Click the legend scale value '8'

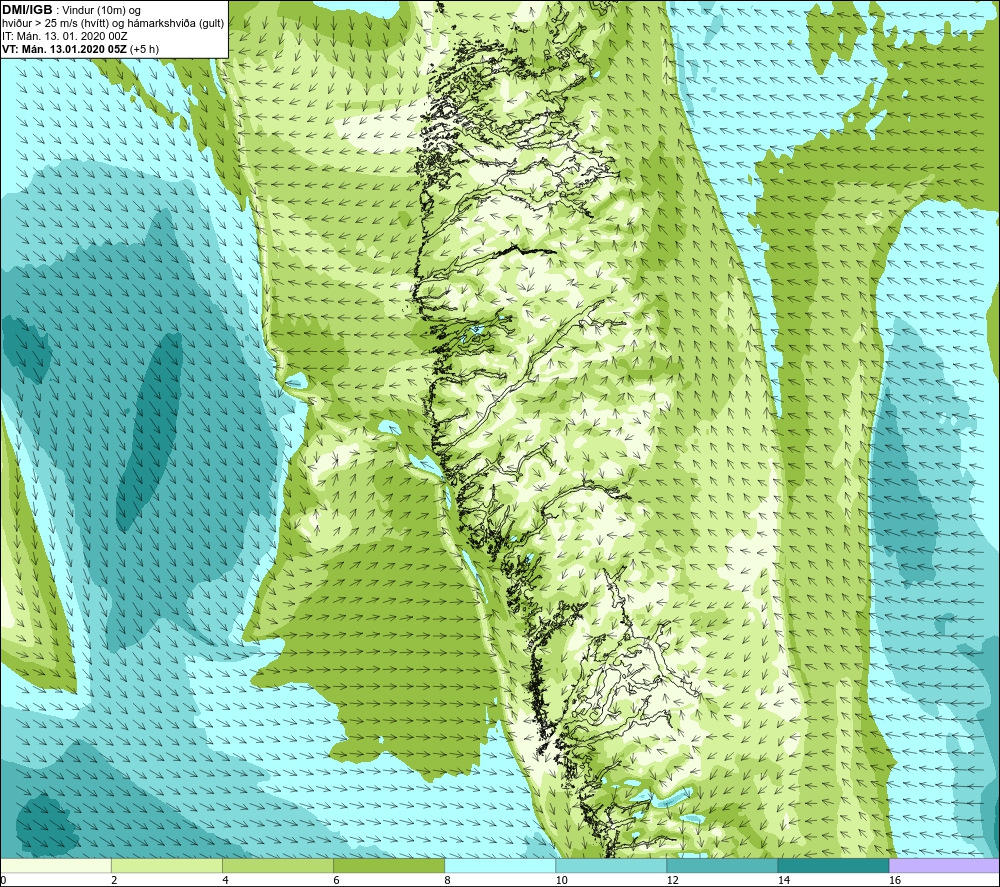[447, 880]
